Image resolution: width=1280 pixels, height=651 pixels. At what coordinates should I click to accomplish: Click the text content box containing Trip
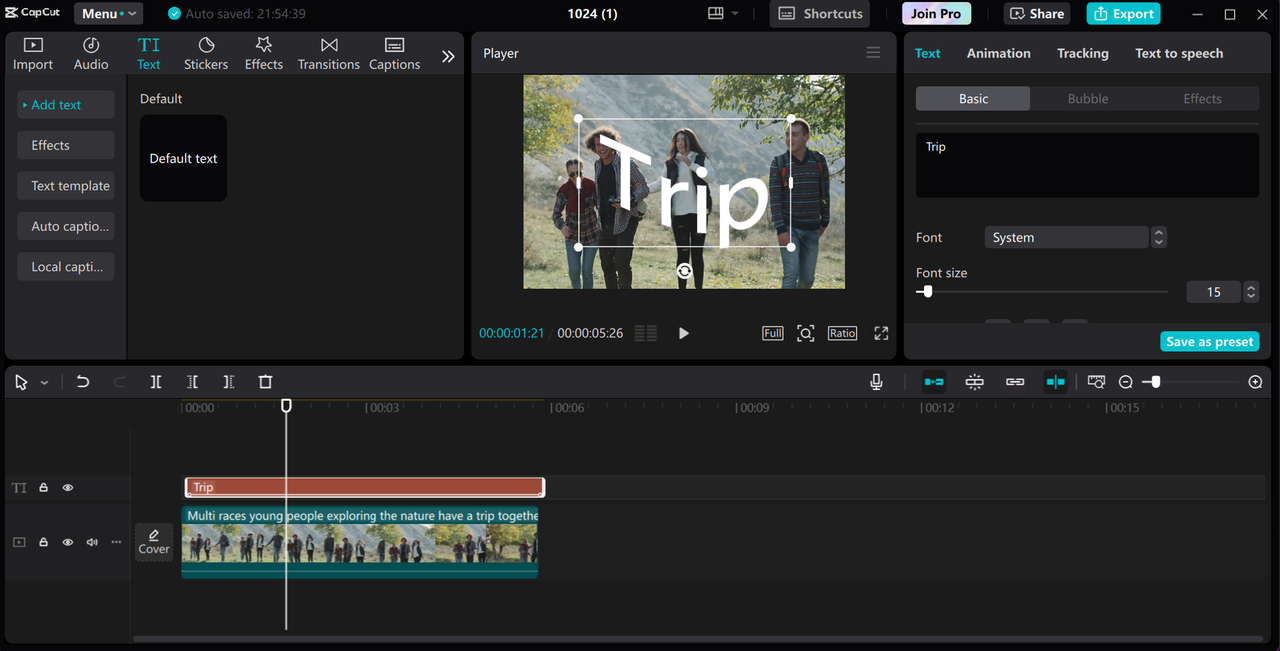point(1087,165)
